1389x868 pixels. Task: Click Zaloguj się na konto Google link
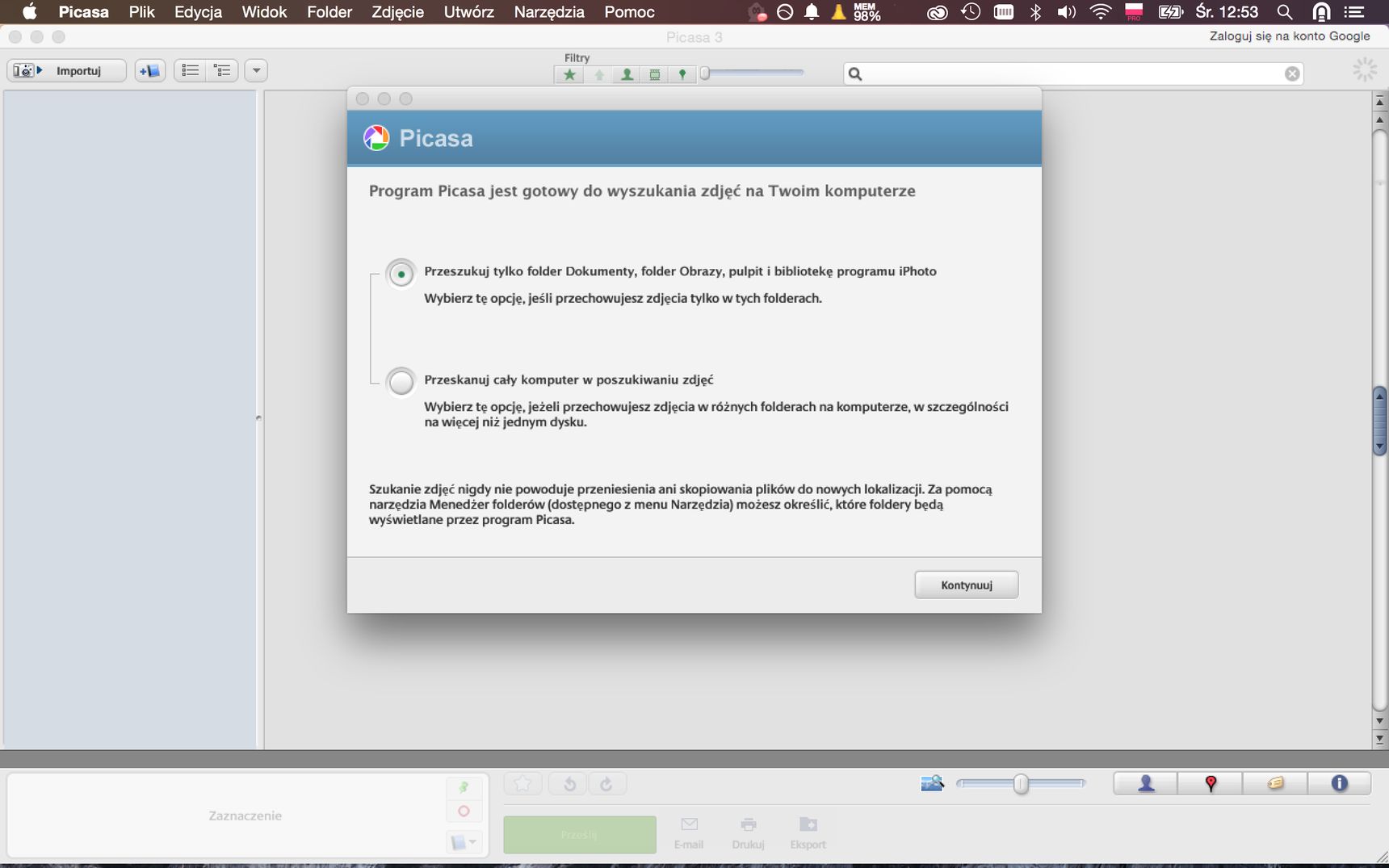[1290, 36]
